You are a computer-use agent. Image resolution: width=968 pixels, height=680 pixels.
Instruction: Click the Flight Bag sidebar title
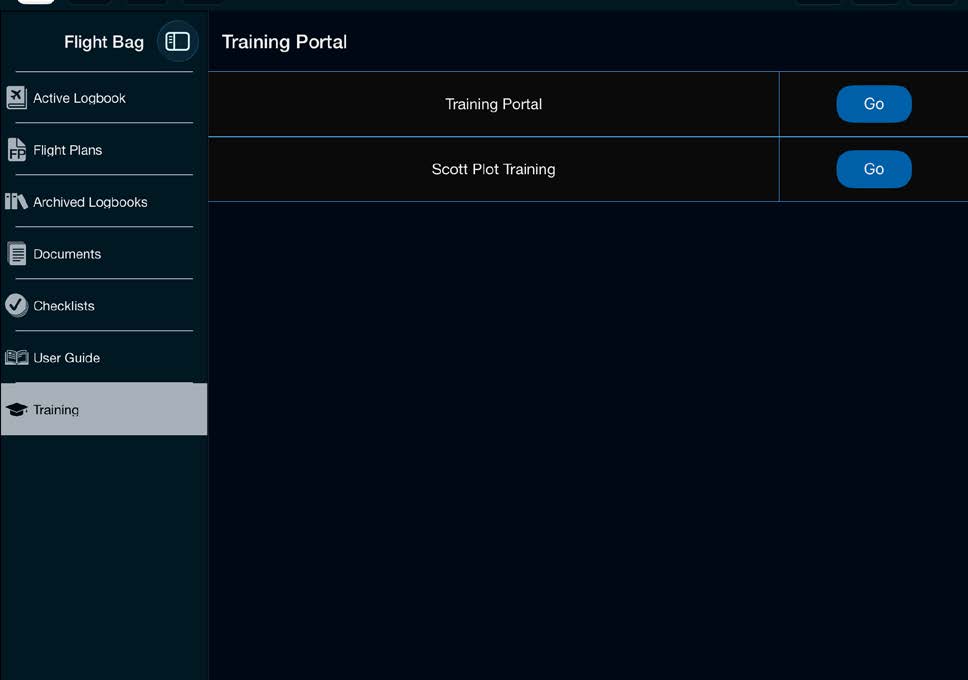coord(104,42)
